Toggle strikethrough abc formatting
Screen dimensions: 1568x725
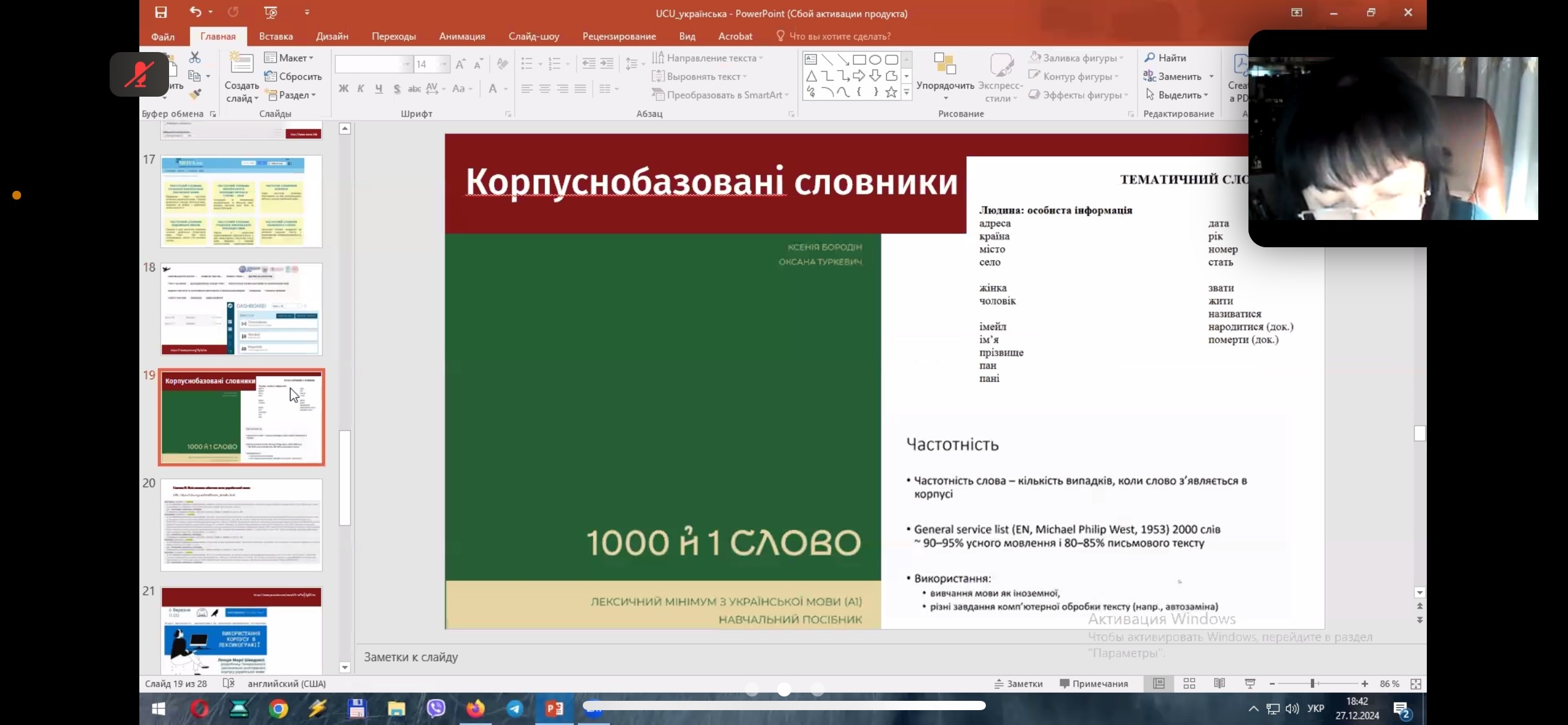click(414, 89)
